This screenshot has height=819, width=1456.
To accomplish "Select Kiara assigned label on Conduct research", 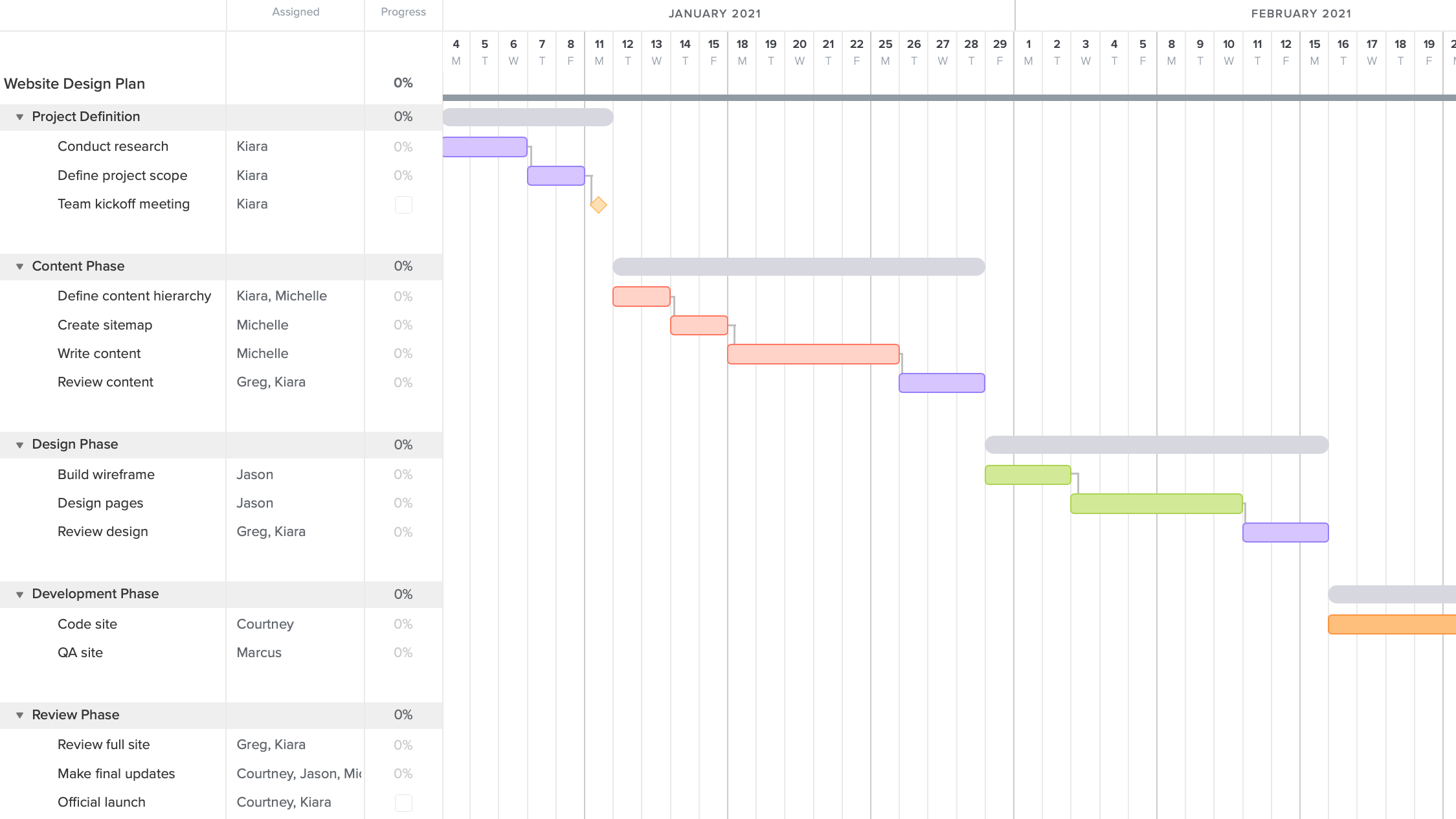I will pyautogui.click(x=253, y=146).
